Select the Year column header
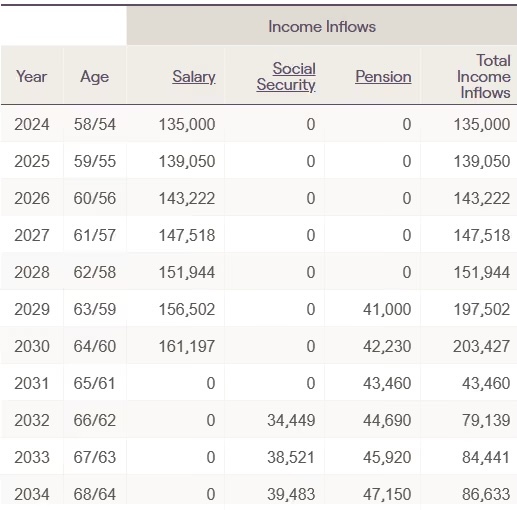 (x=32, y=77)
